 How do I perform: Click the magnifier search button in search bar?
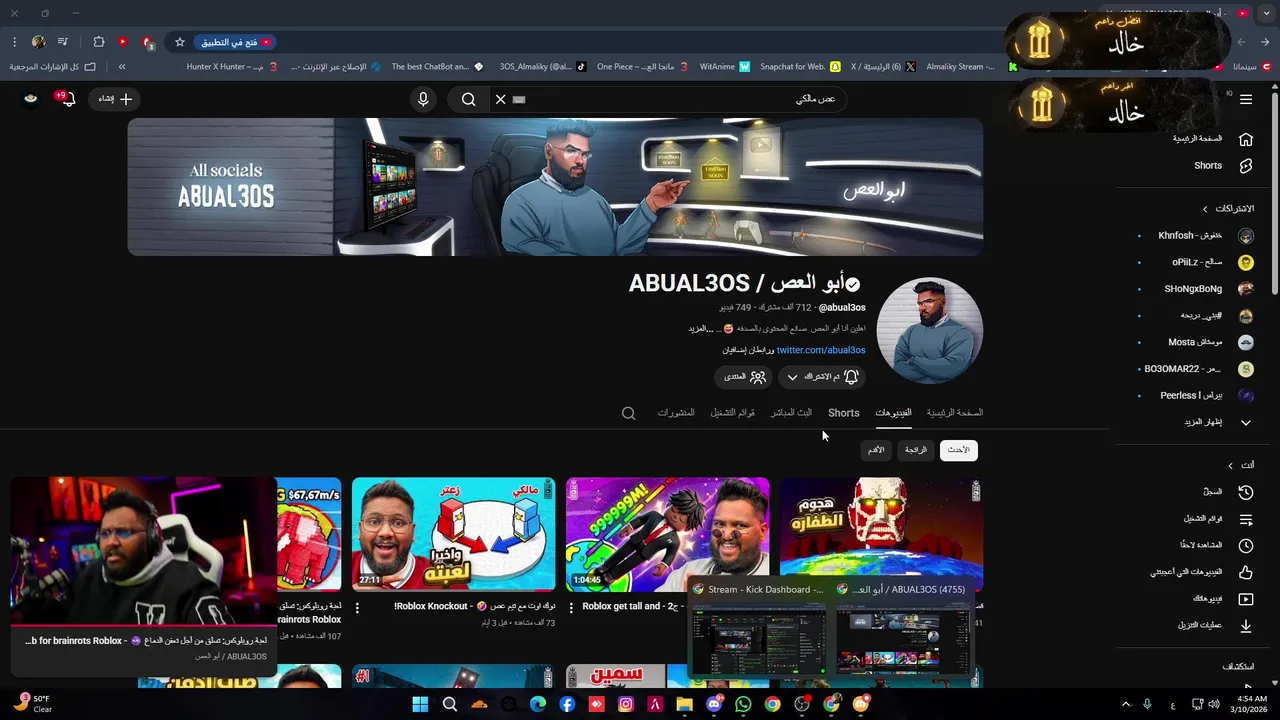(468, 99)
